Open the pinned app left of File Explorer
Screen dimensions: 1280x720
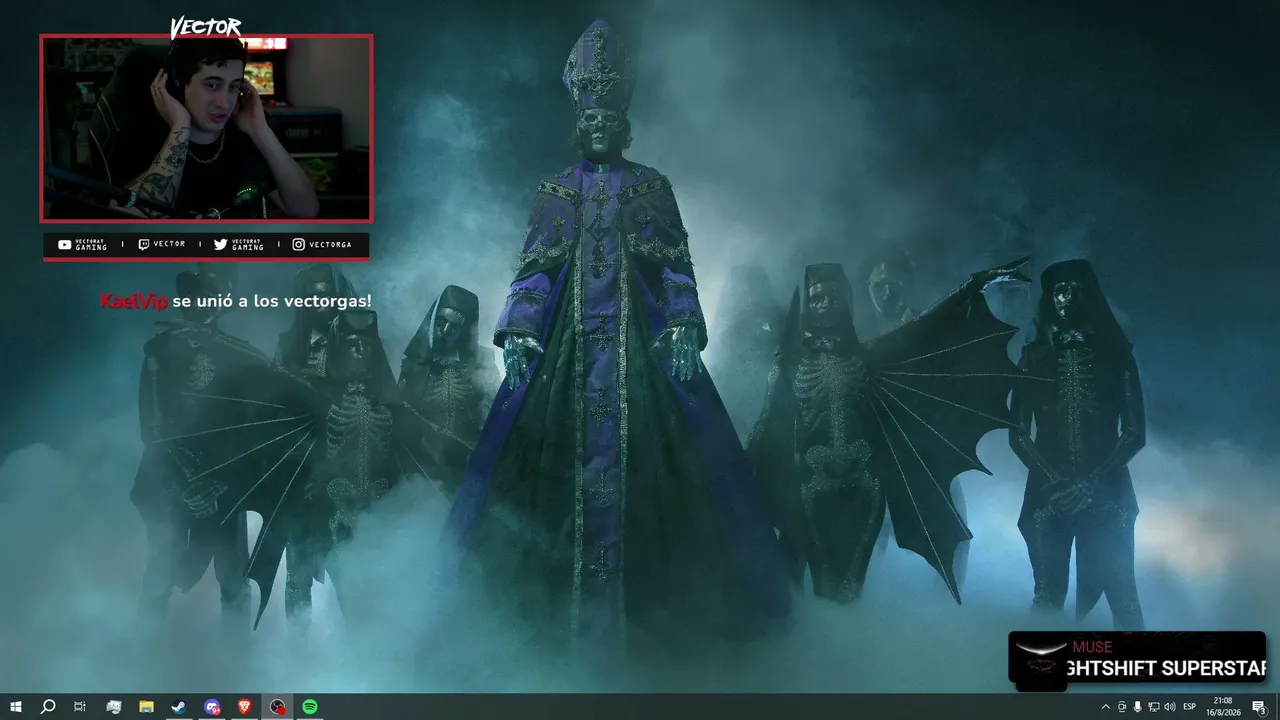coord(113,707)
